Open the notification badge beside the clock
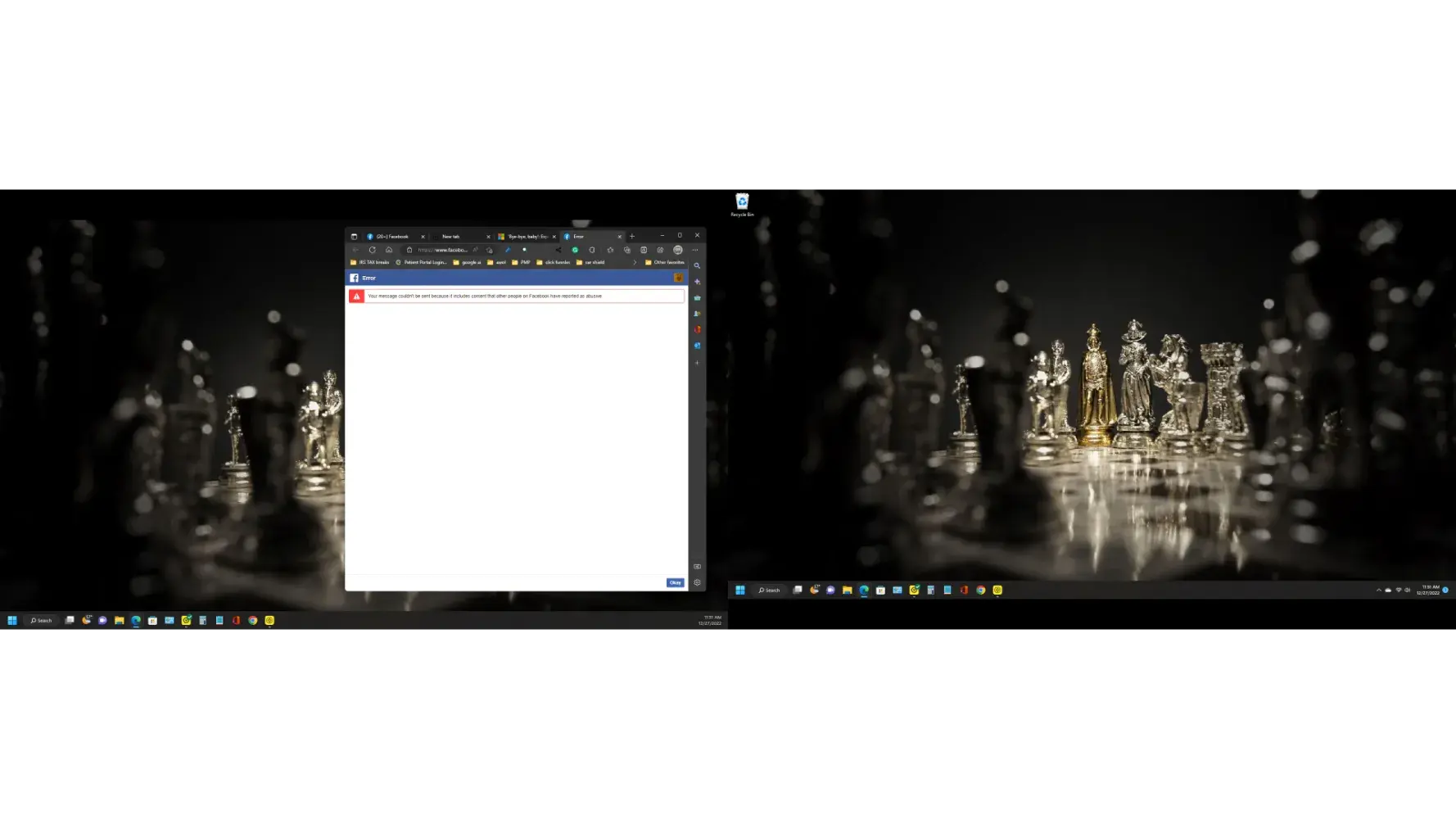 1445,590
